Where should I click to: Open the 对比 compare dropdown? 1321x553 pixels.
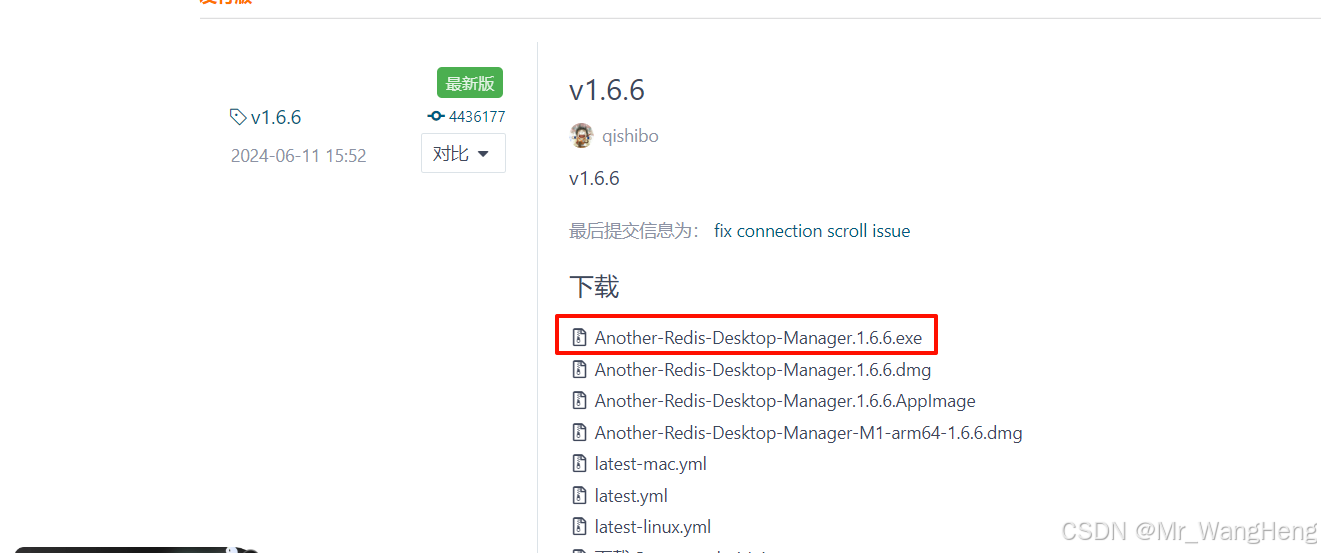point(463,153)
